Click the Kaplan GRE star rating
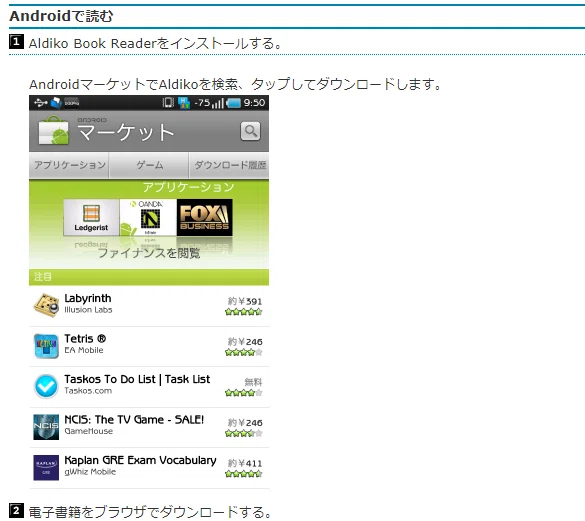 pyautogui.click(x=244, y=474)
